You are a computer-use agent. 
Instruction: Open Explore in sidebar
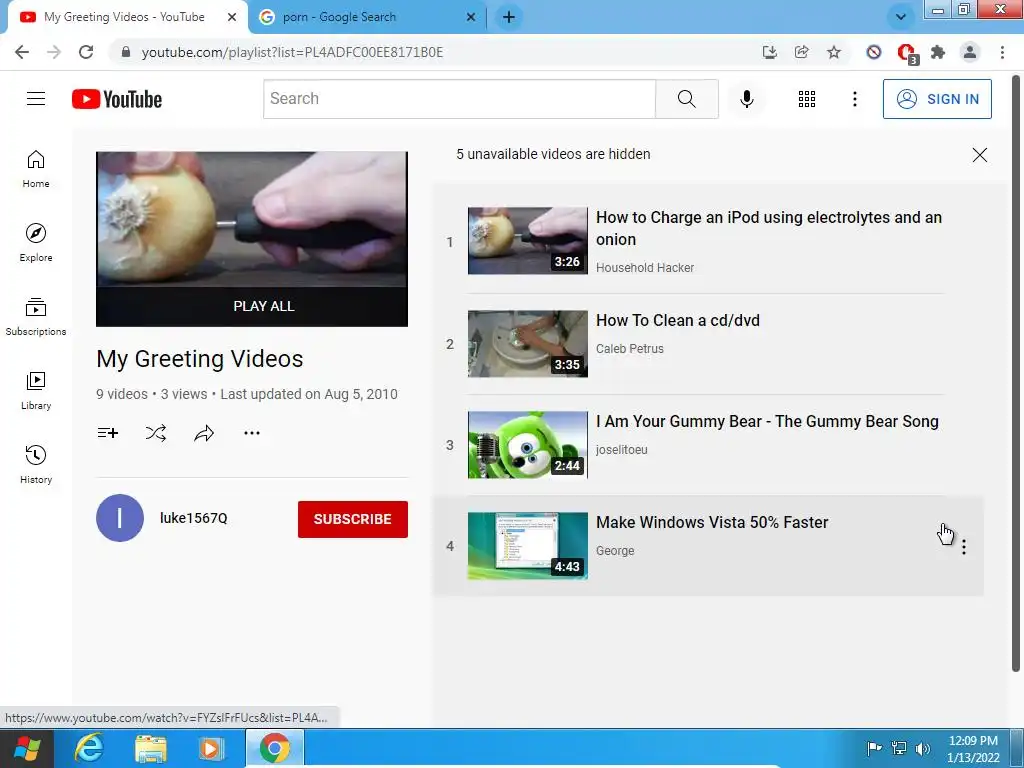coord(36,243)
